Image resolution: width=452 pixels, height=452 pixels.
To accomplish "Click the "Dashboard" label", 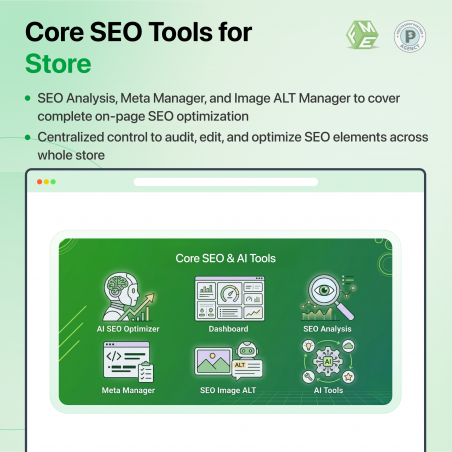I will tap(228, 329).
